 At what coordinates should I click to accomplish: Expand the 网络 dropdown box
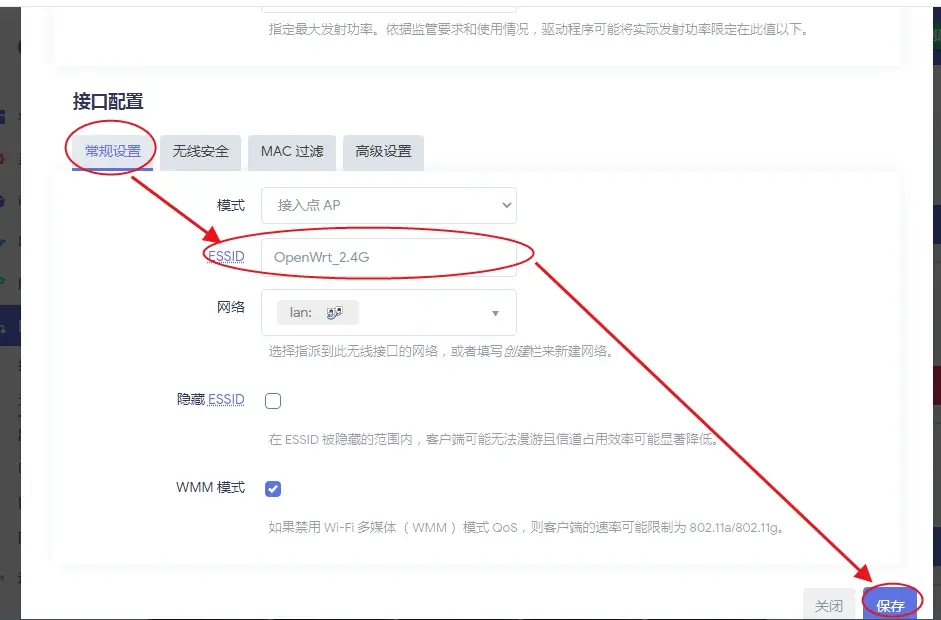tap(388, 313)
